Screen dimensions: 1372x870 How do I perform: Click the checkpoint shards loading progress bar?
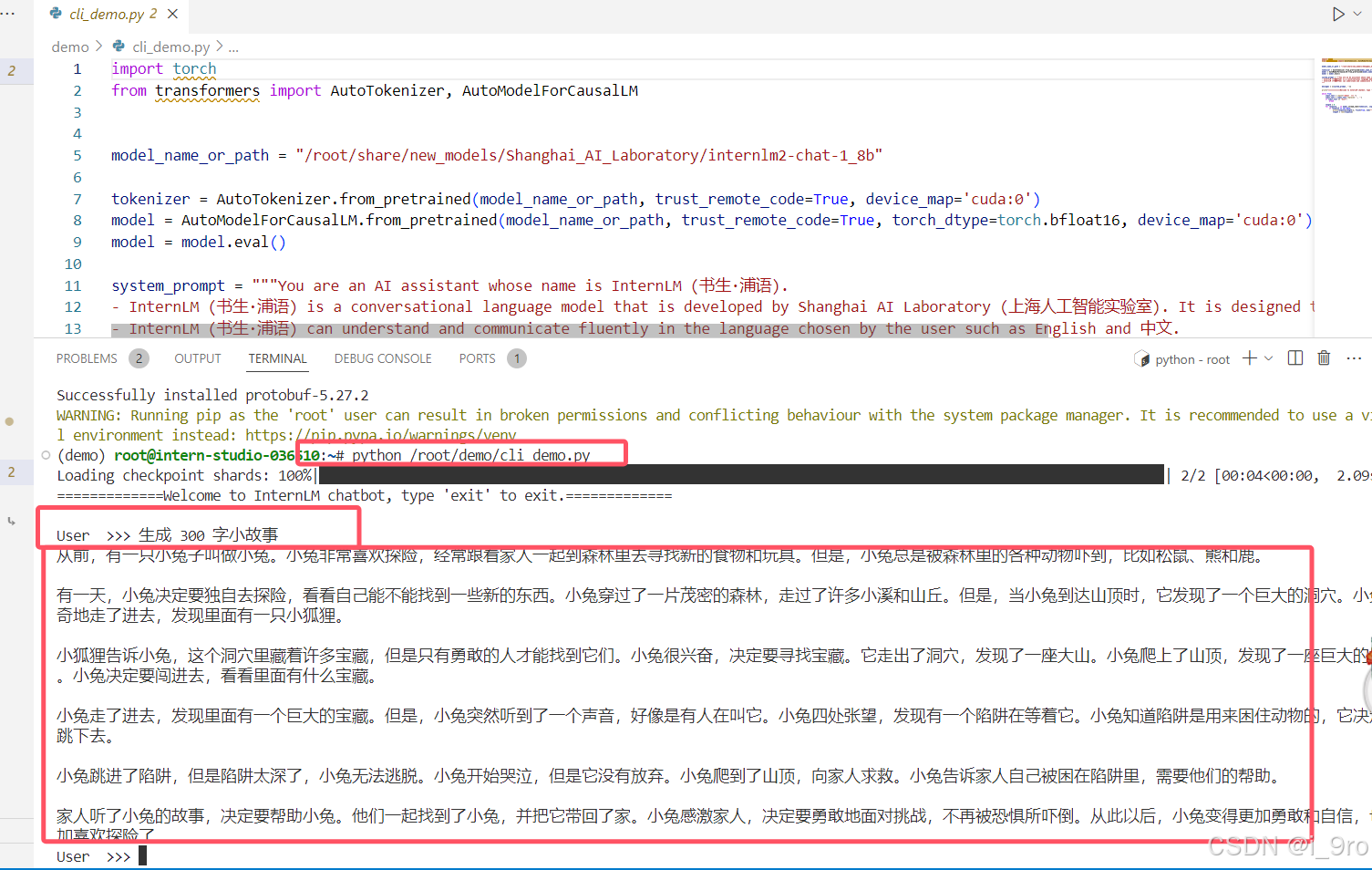[741, 475]
